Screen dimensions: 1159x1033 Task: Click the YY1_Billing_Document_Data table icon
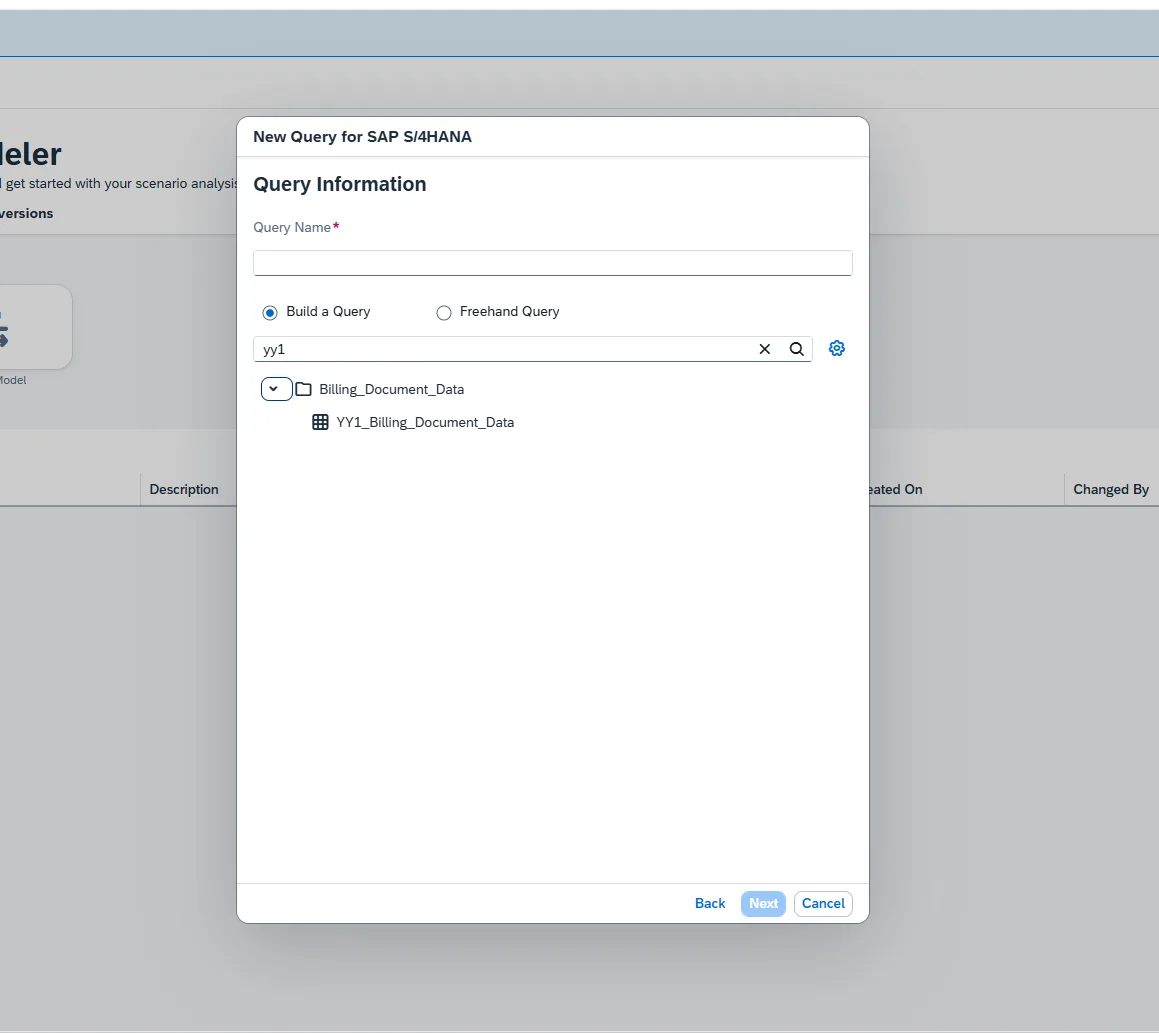[x=320, y=422]
